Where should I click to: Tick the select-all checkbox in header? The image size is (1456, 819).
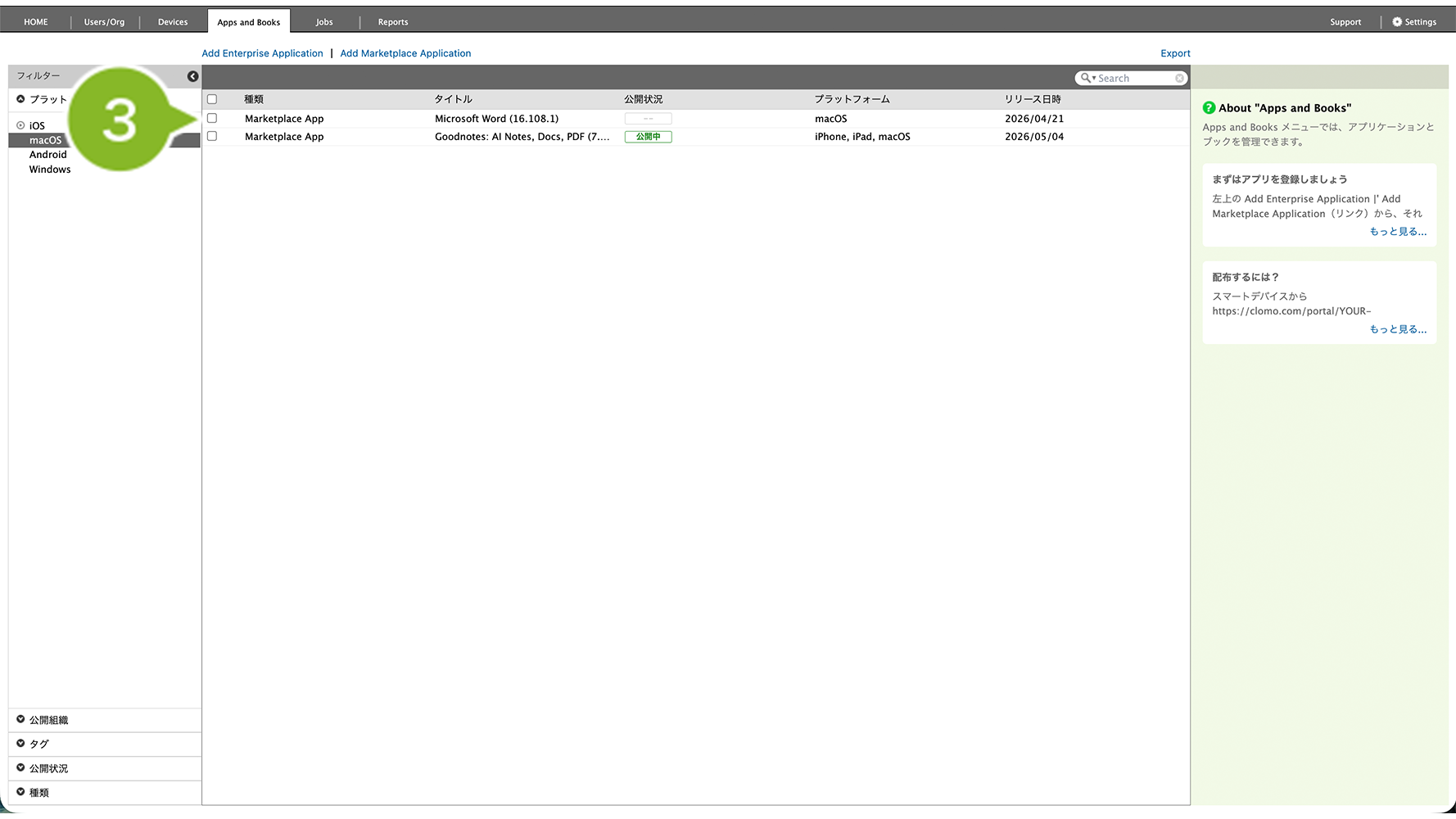(212, 99)
